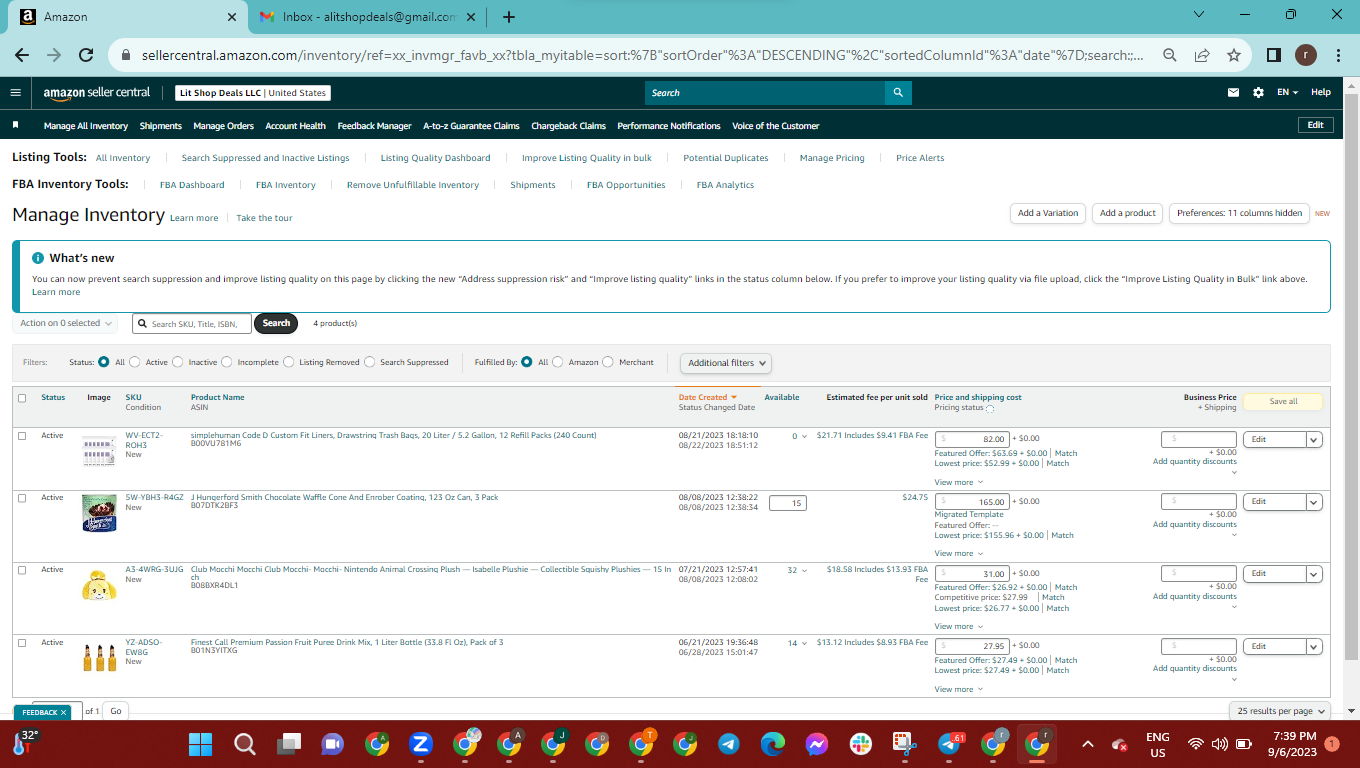Expand View more under the $165.00 price
Screen dimensions: 1360x768
click(958, 553)
